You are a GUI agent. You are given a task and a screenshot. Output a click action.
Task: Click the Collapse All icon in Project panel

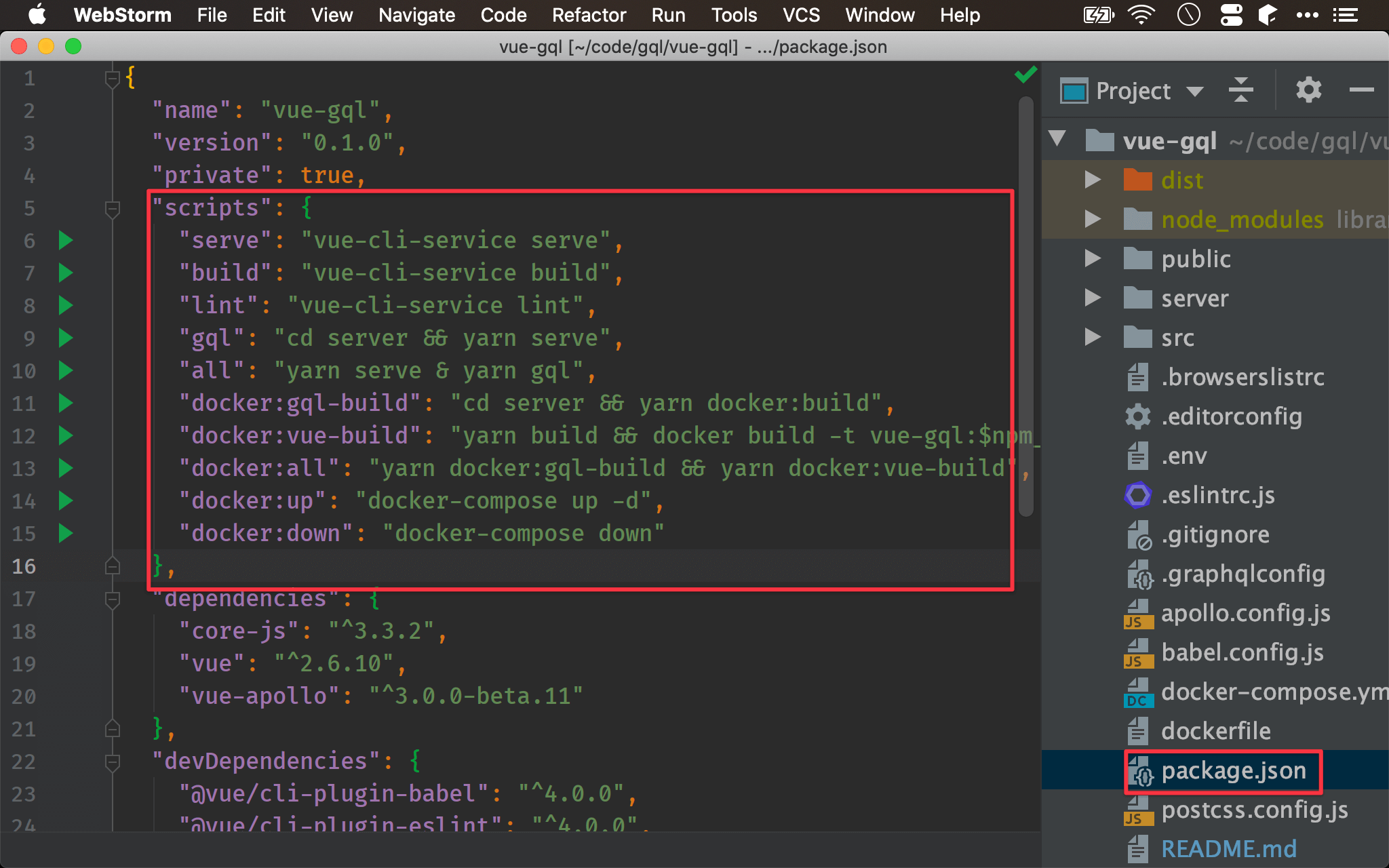(x=1240, y=90)
